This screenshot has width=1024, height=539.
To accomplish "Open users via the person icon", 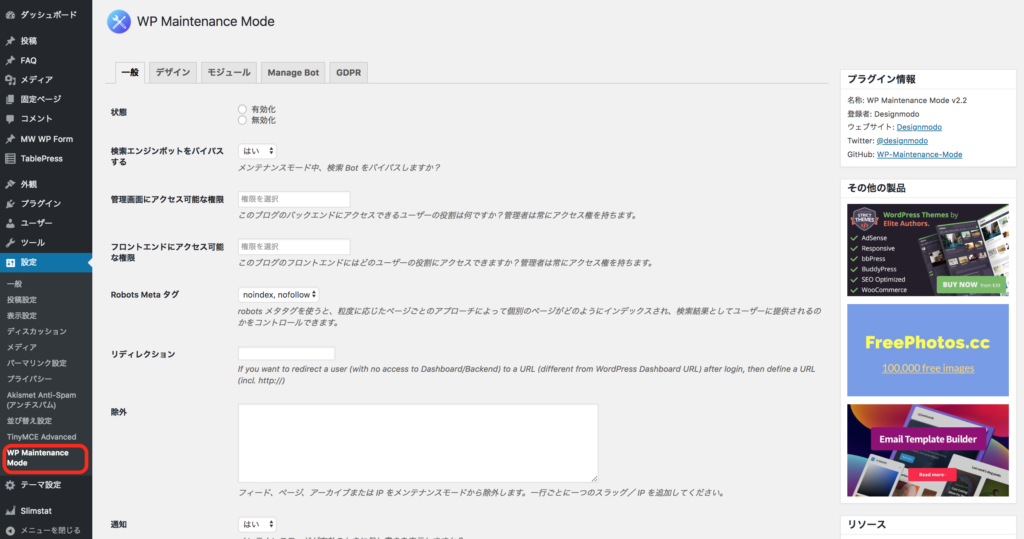I will point(10,223).
